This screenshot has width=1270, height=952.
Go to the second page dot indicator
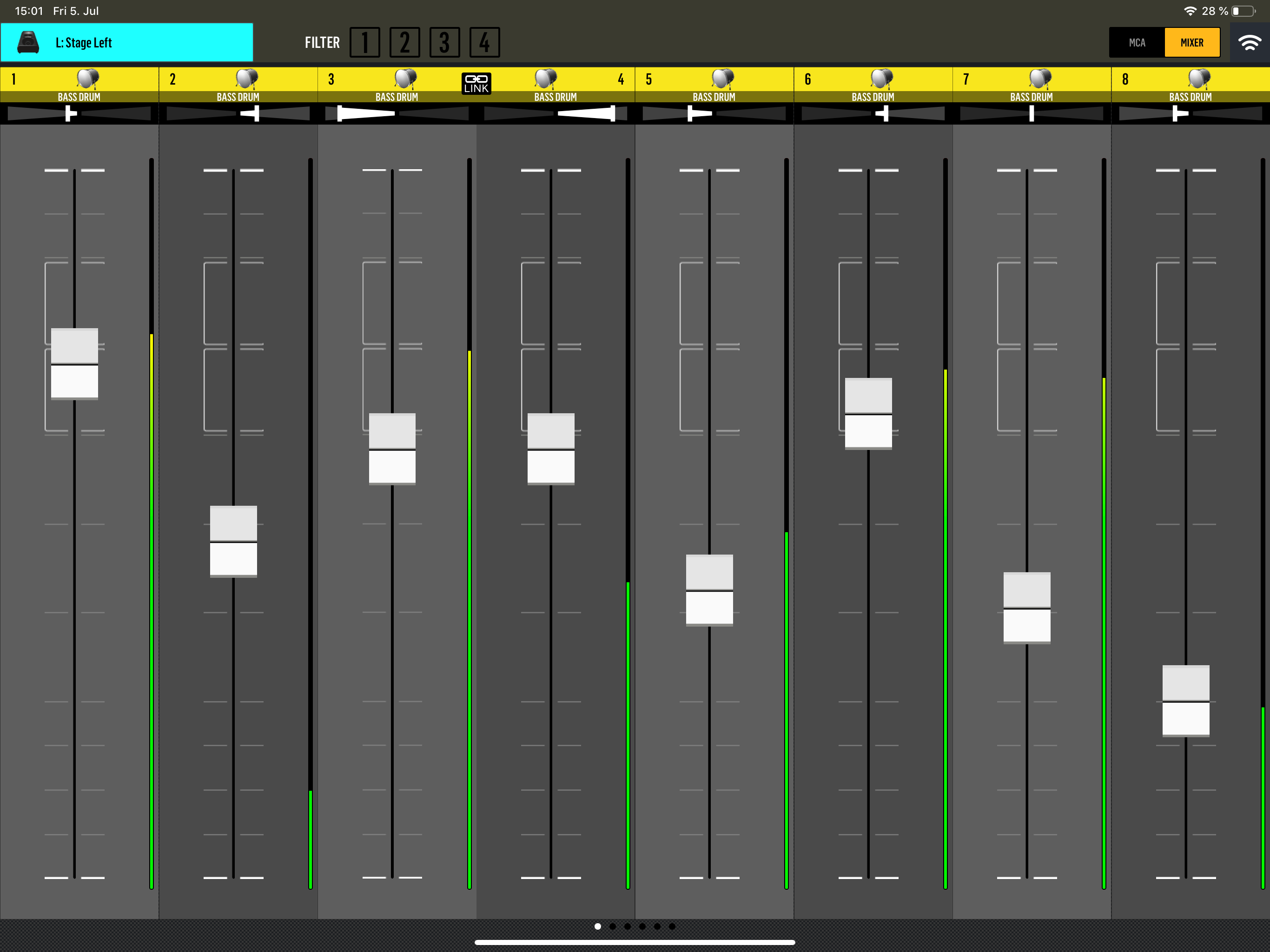pyautogui.click(x=613, y=926)
